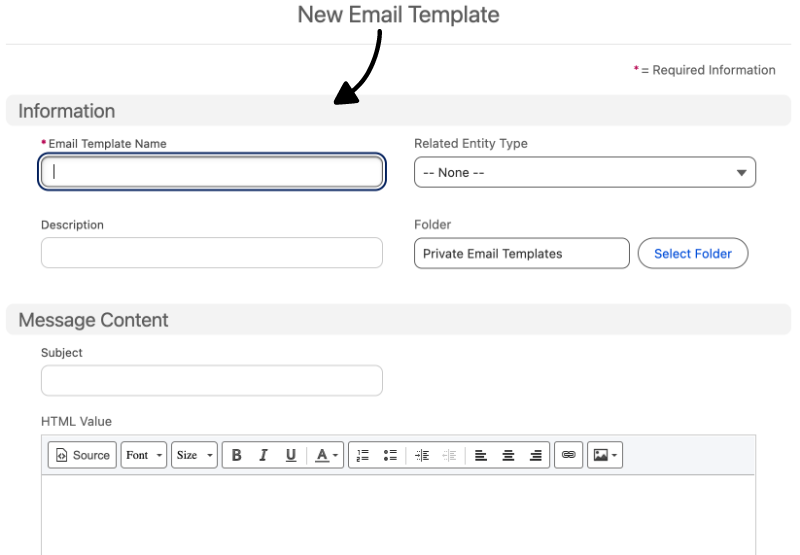800x555 pixels.
Task: Click the Information section header
Action: coord(398,111)
